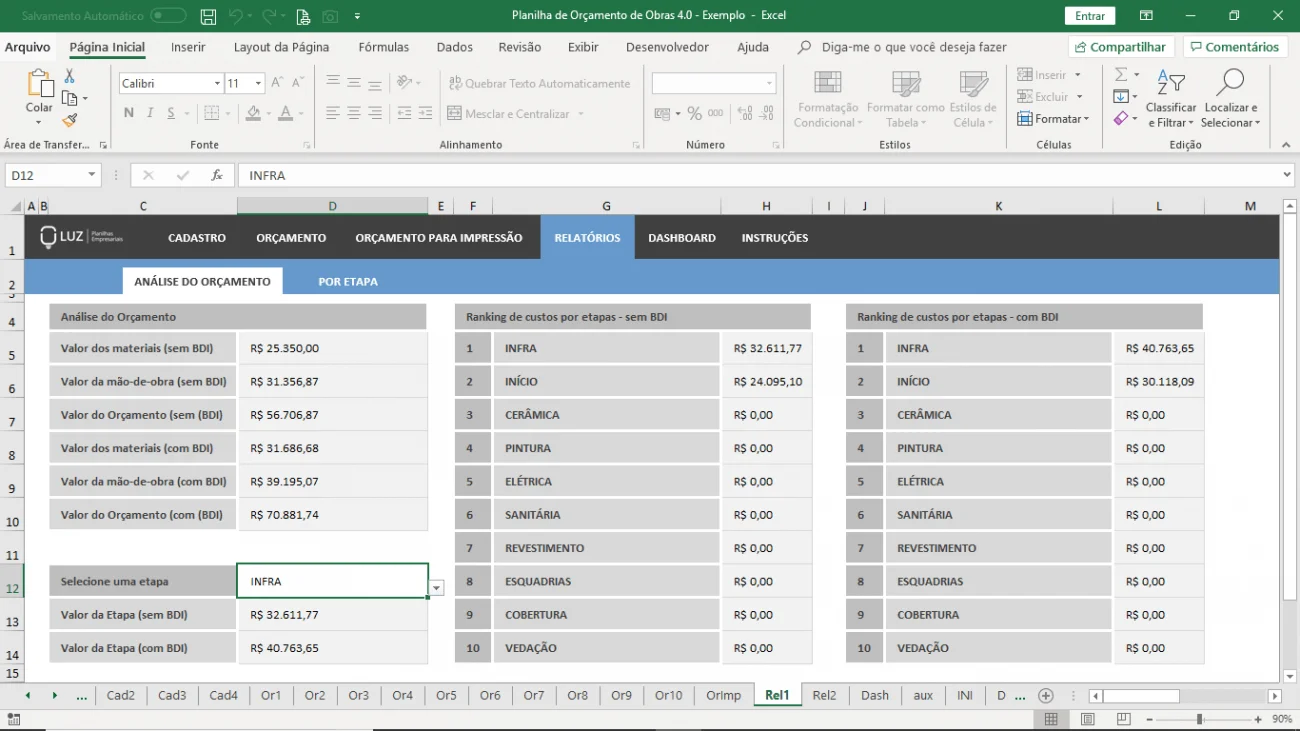
Task: Click the new sheet plus icon
Action: click(x=1046, y=695)
